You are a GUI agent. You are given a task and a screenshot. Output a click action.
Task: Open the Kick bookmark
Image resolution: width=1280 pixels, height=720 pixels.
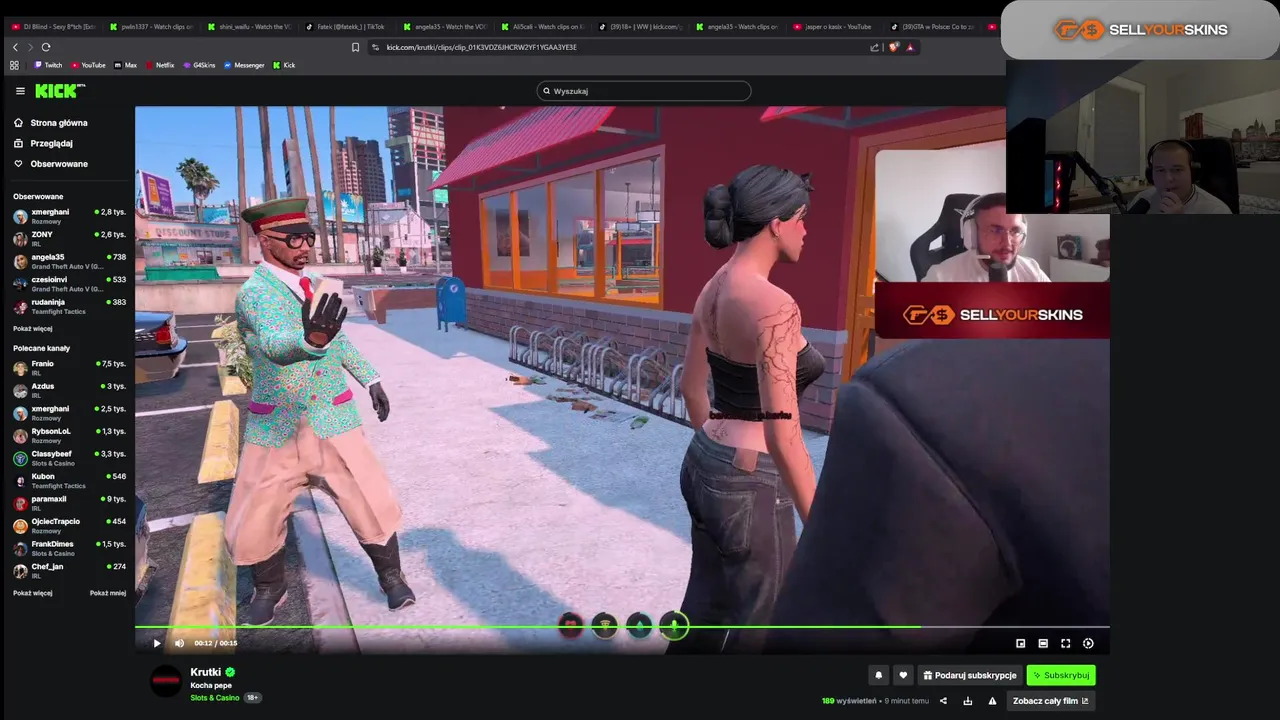click(x=284, y=65)
